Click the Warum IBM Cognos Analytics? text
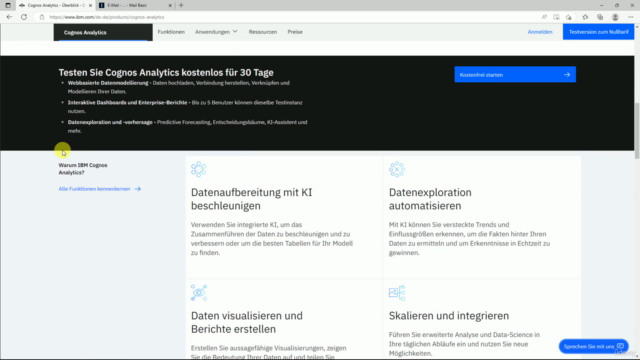The height and width of the screenshot is (360, 640). [83, 169]
